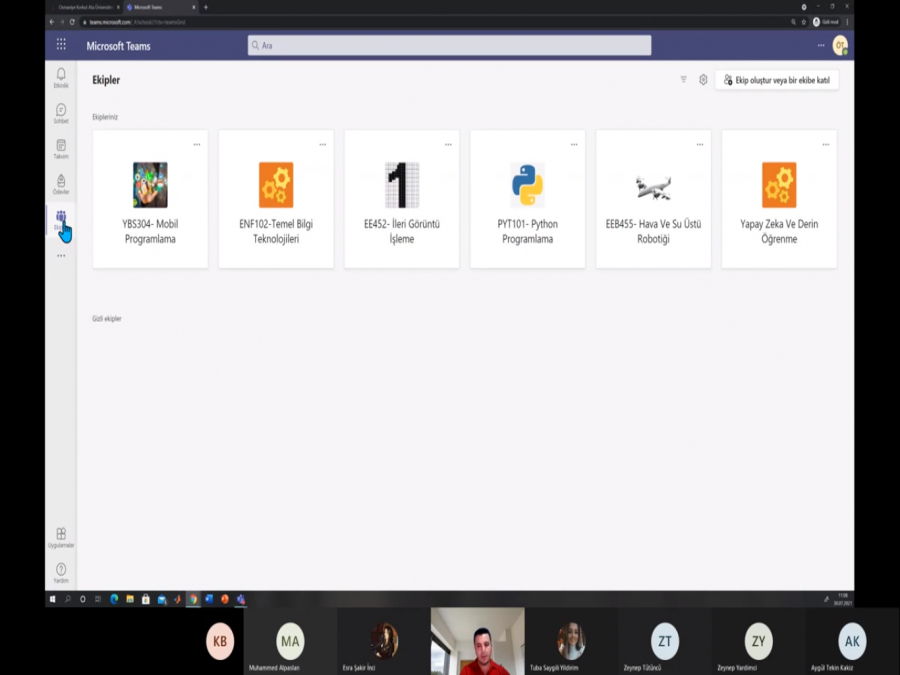Switch to the Osmaniye Korkut Ata browser tab
The height and width of the screenshot is (675, 900).
pyautogui.click(x=85, y=7)
